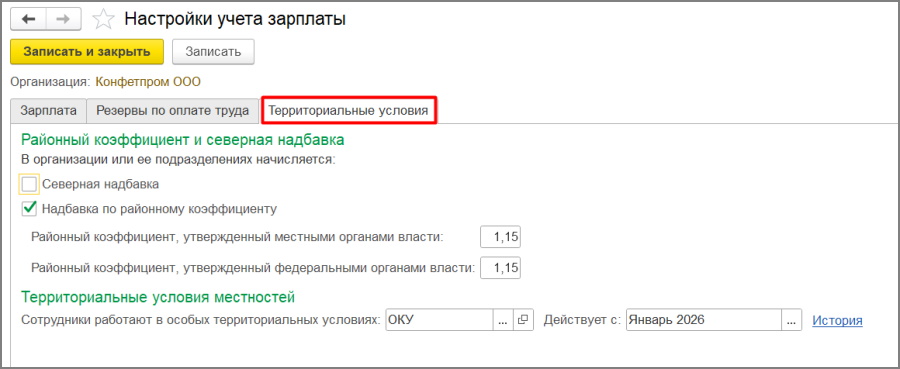The image size is (900, 369).
Task: Click the ОКУ territorial conditions input field
Action: click(x=440, y=320)
